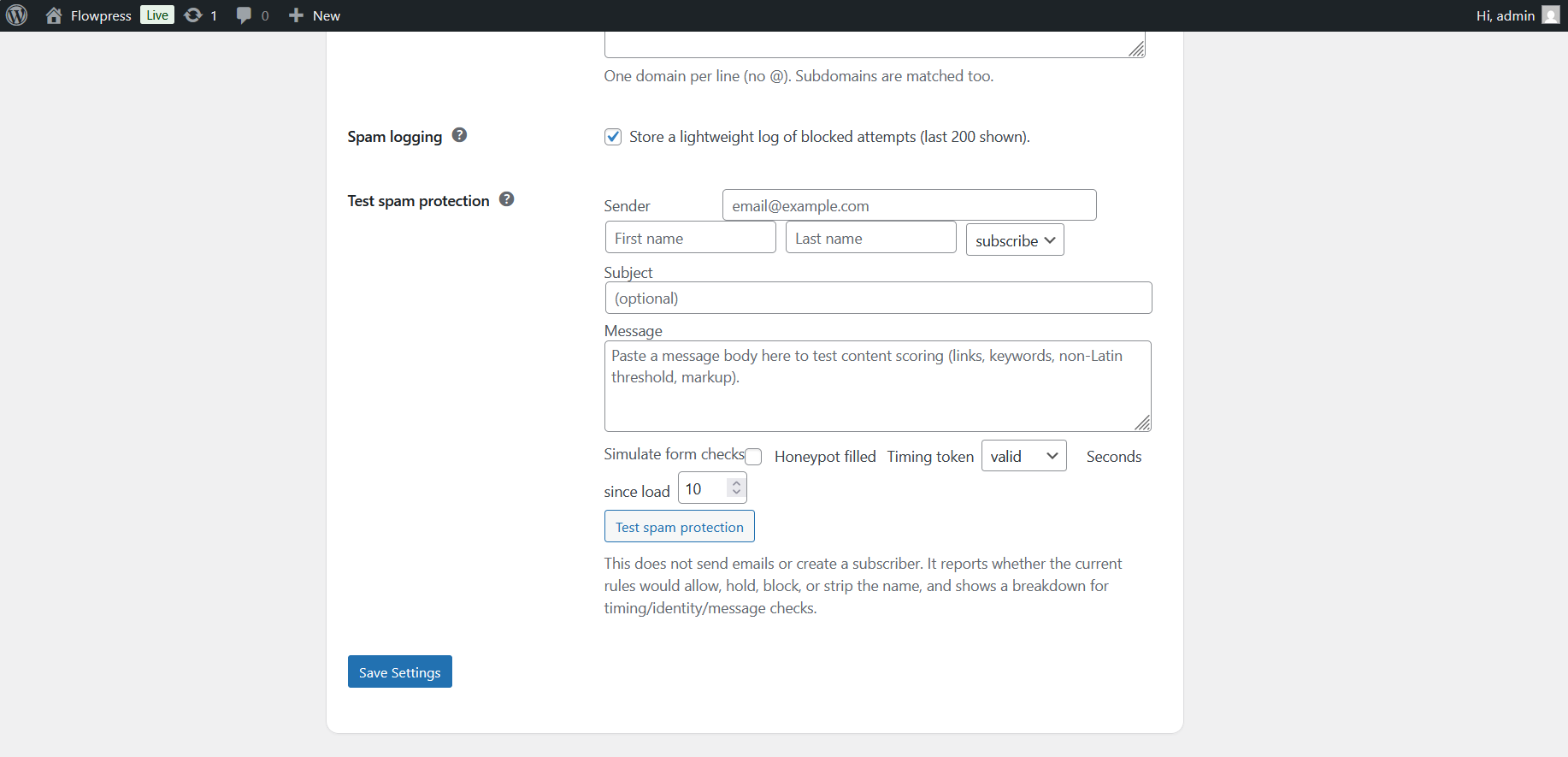The image size is (1568, 757).
Task: Click the Save Settings button
Action: pos(400,671)
